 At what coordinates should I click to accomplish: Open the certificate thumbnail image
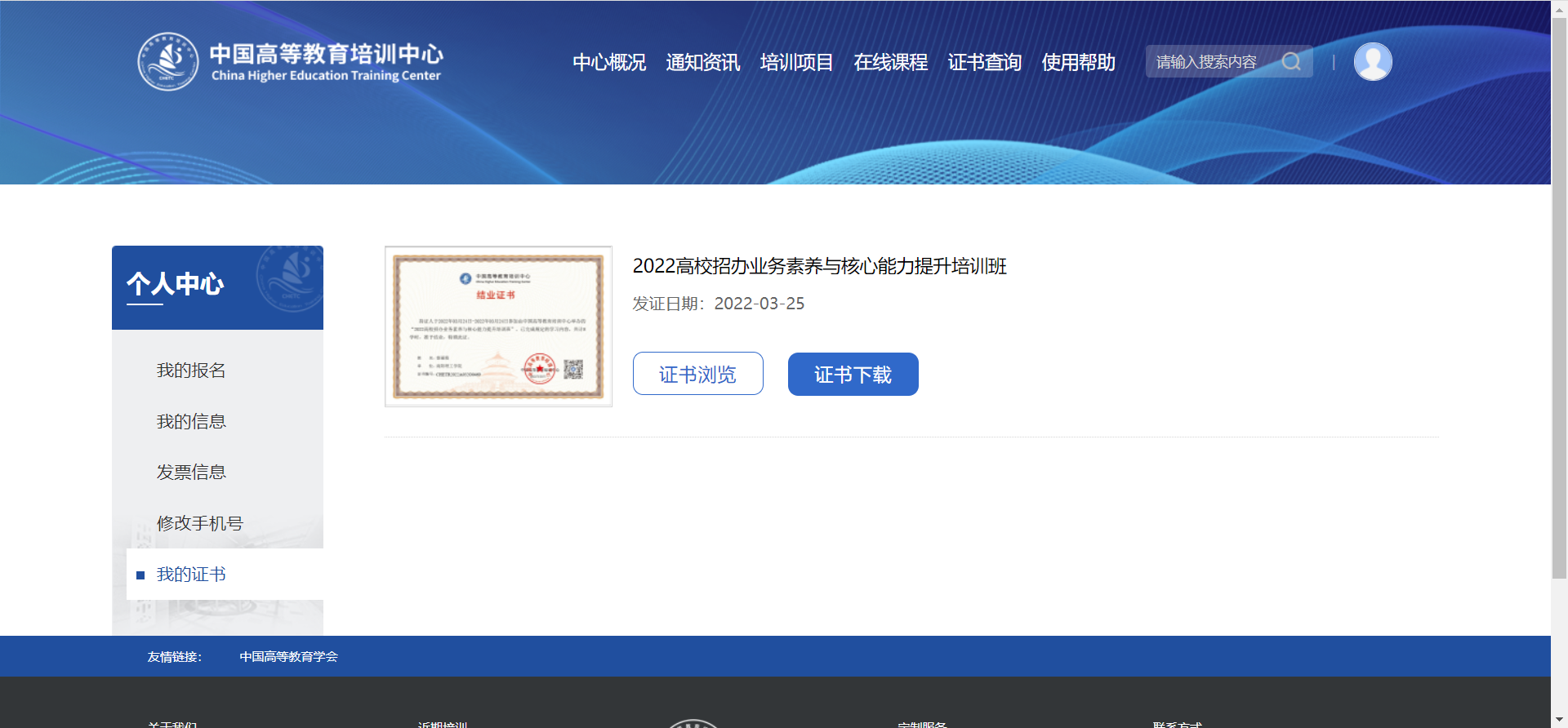[498, 326]
